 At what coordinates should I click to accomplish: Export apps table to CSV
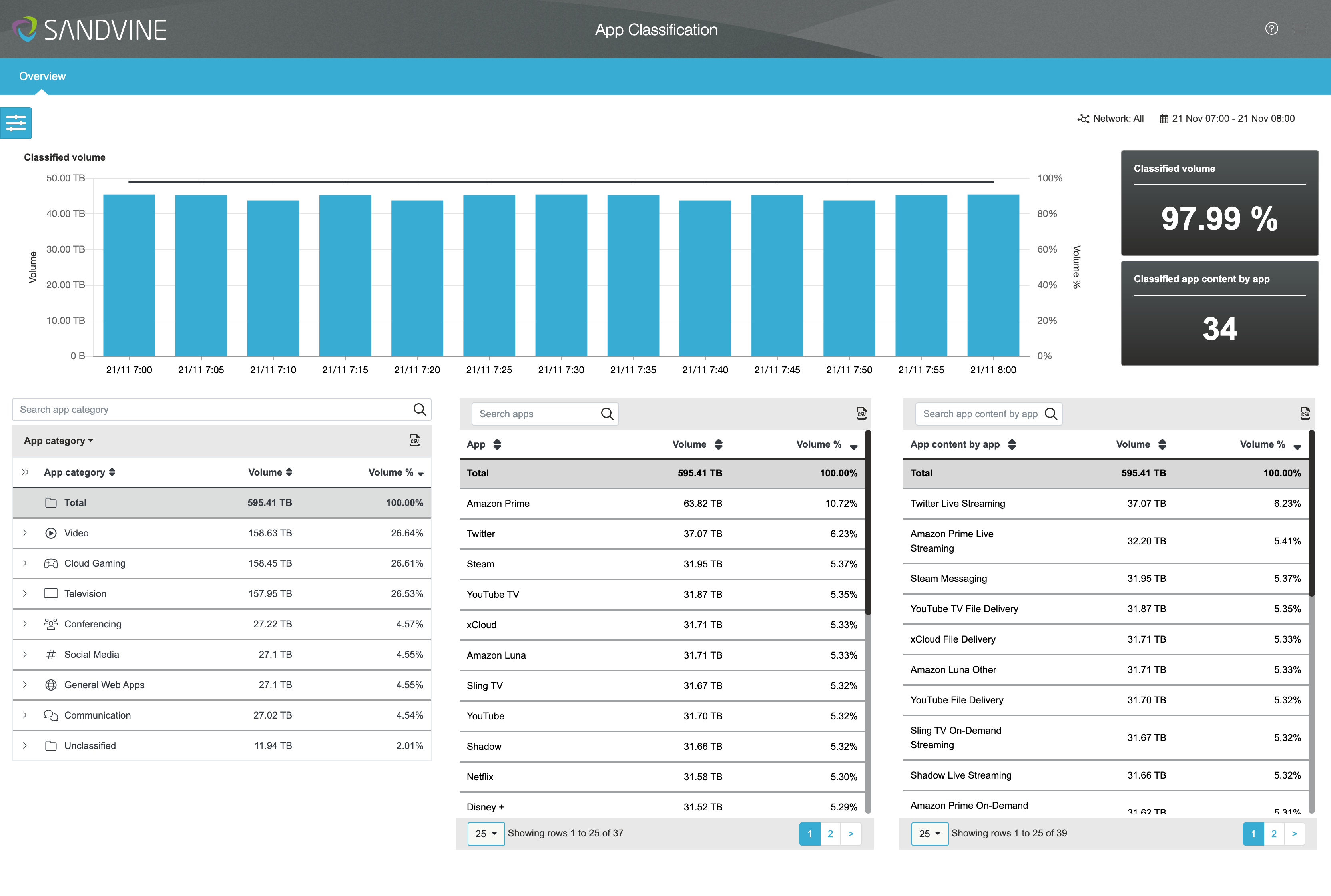(861, 413)
